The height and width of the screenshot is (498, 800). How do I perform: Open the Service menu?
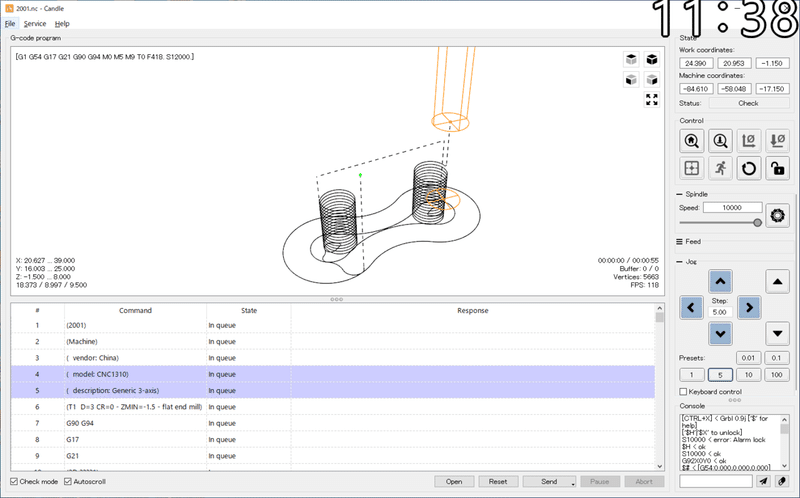pos(35,23)
